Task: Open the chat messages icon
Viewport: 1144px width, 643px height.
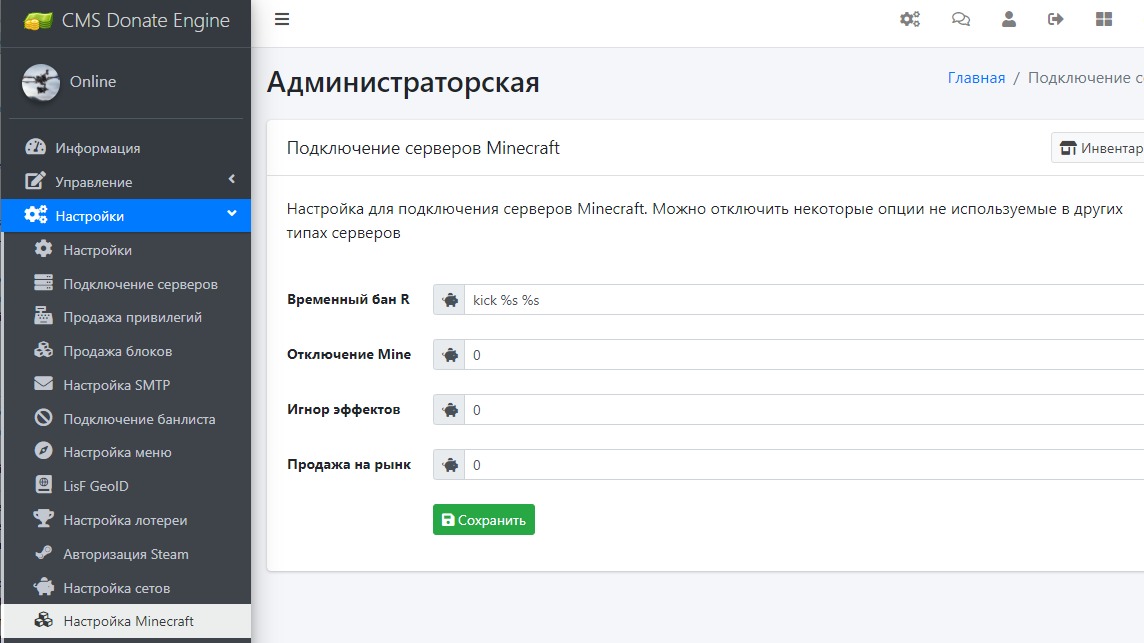Action: pyautogui.click(x=961, y=19)
